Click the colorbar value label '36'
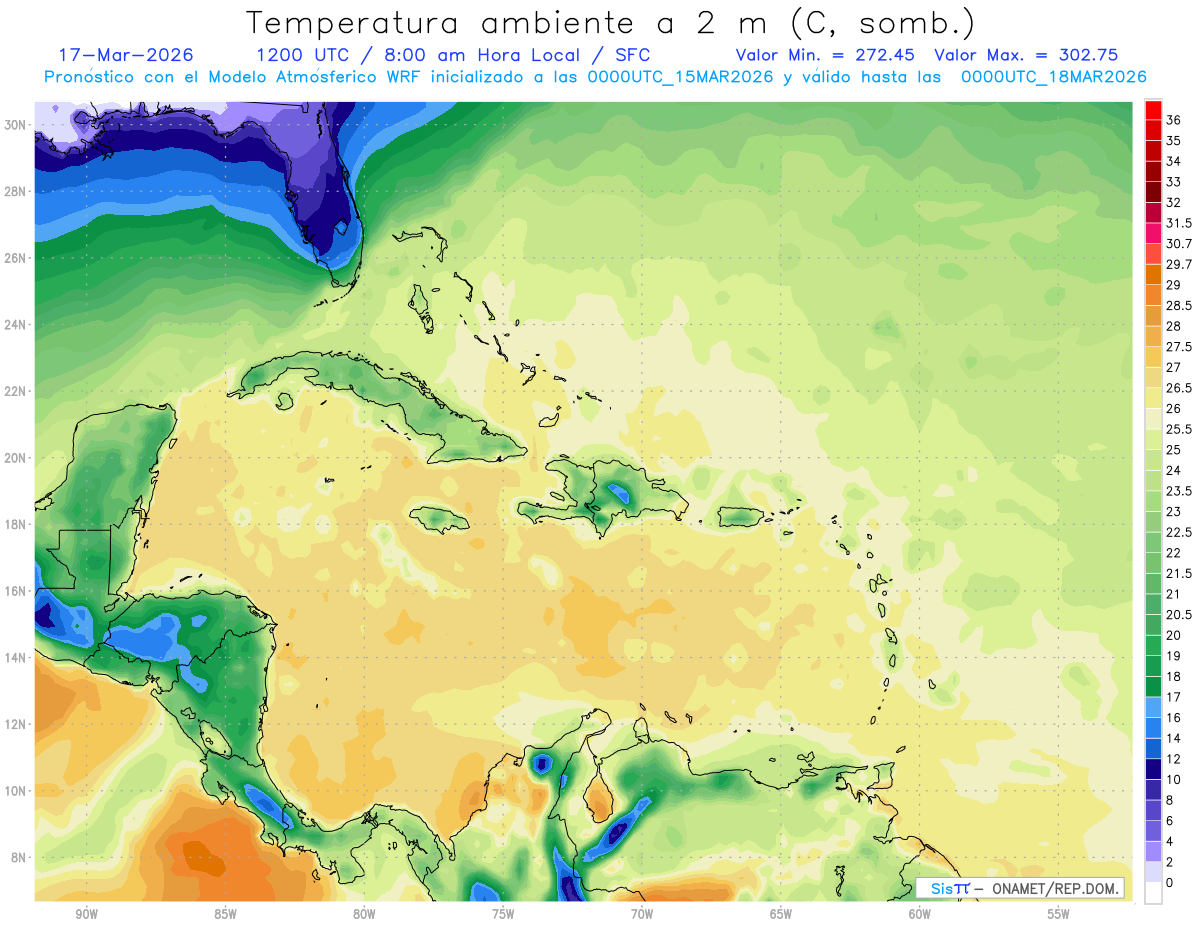This screenshot has width=1200, height=927. tap(1174, 120)
